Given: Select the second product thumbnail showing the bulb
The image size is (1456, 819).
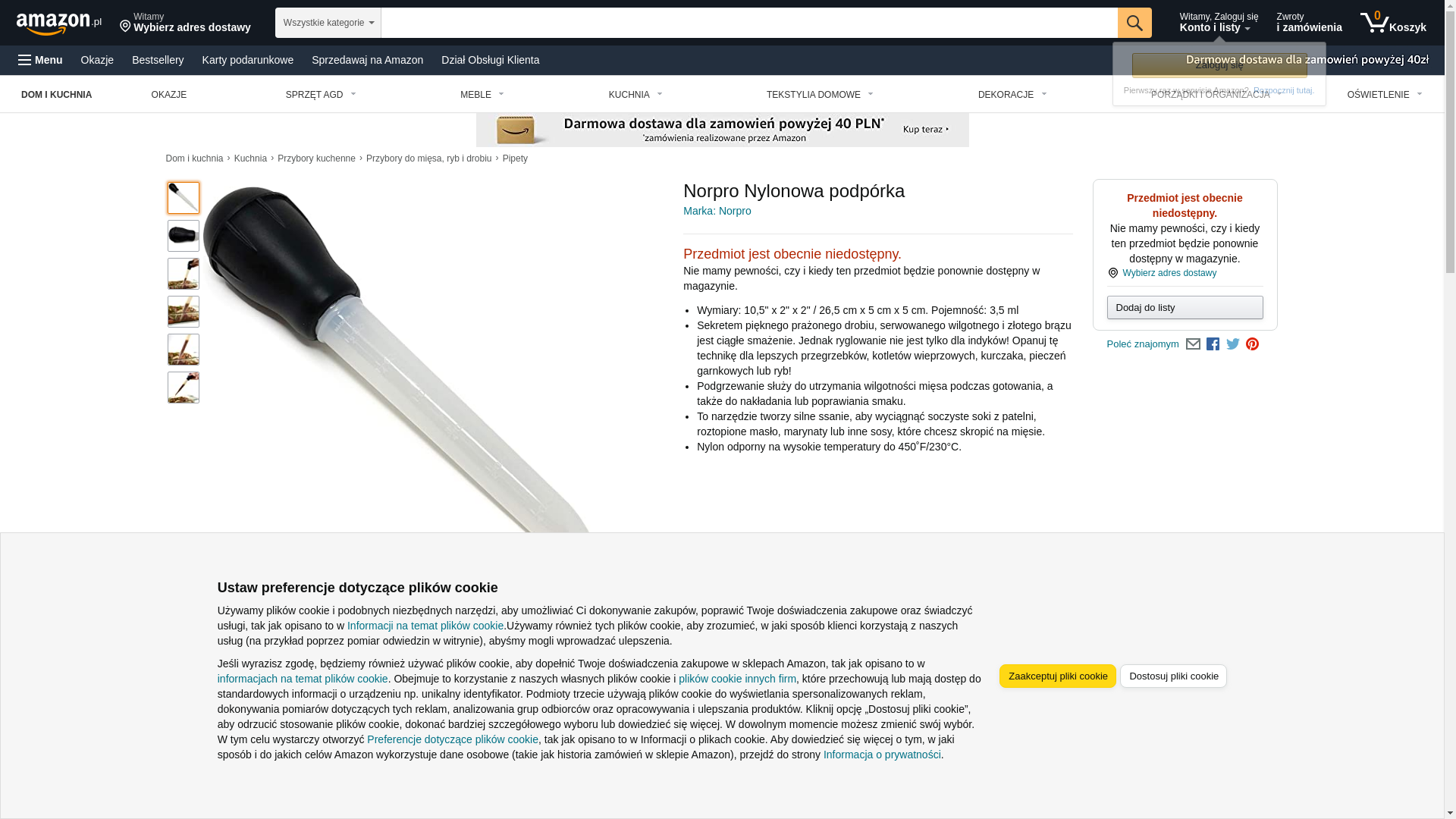Looking at the screenshot, I should (184, 236).
